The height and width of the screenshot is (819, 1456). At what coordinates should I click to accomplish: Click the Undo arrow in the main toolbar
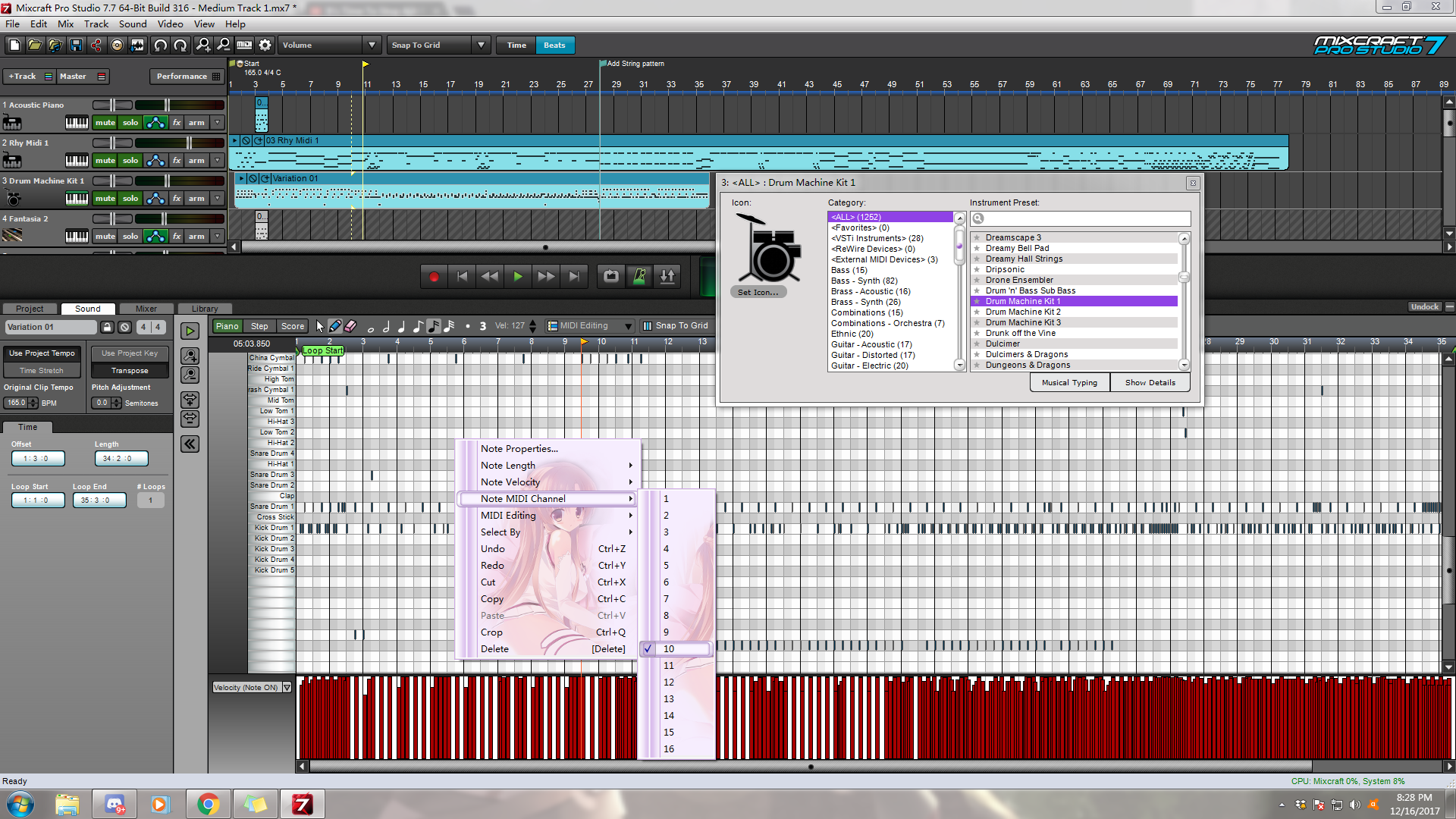(x=160, y=45)
